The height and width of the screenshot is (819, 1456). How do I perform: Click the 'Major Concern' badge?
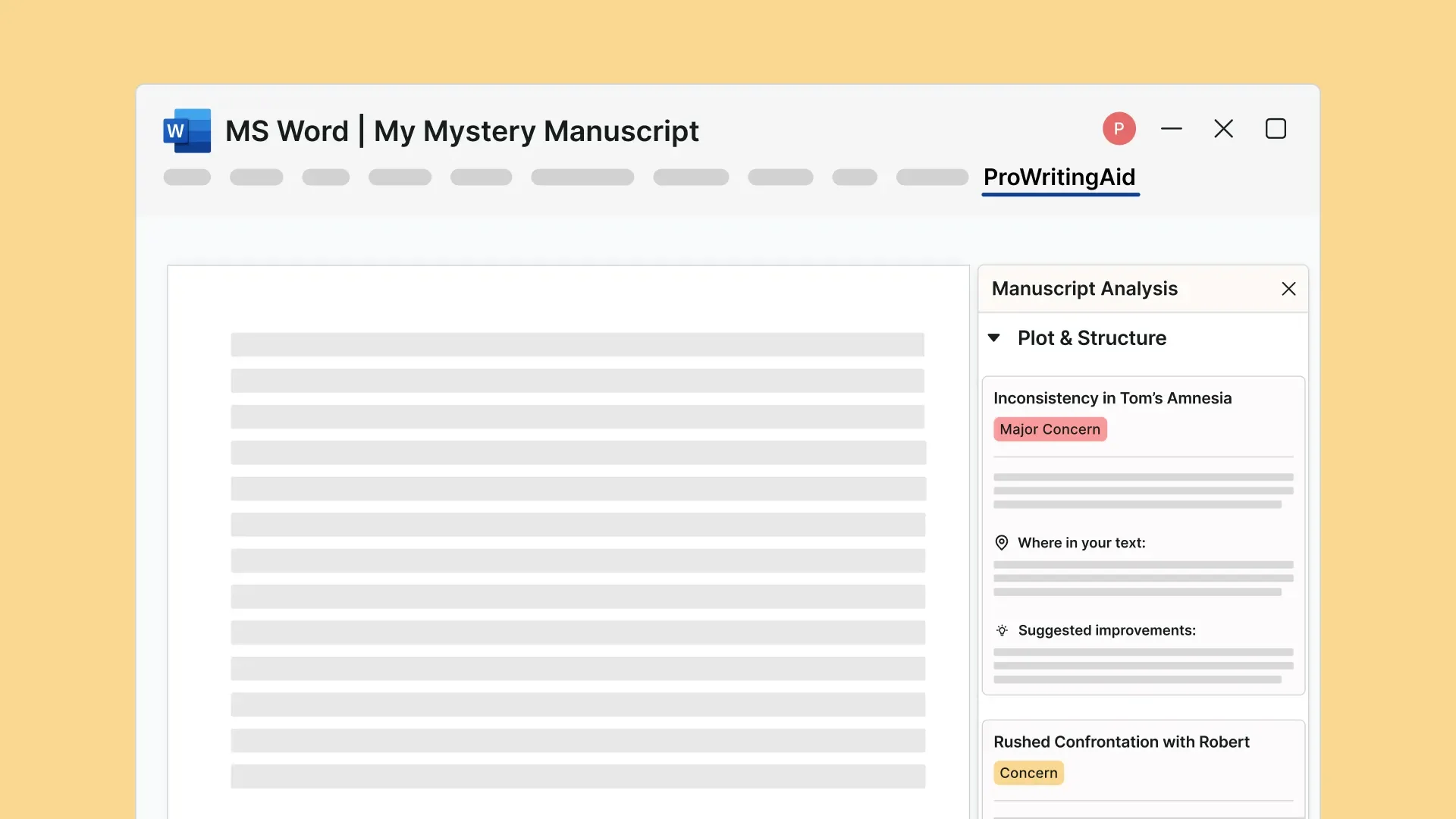1049,428
